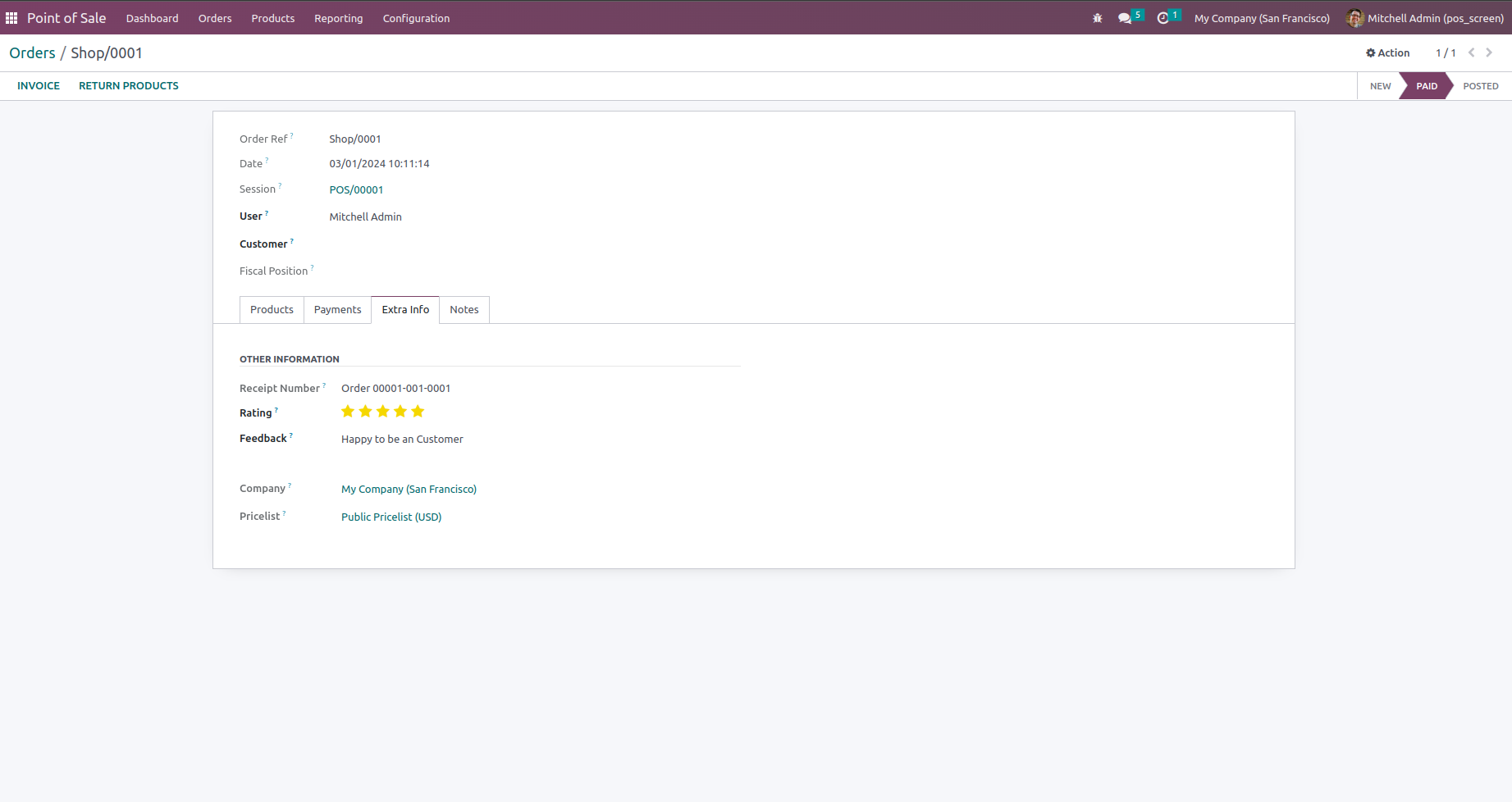Open the activities clock icon
Image resolution: width=1512 pixels, height=802 pixels.
pyautogui.click(x=1163, y=18)
